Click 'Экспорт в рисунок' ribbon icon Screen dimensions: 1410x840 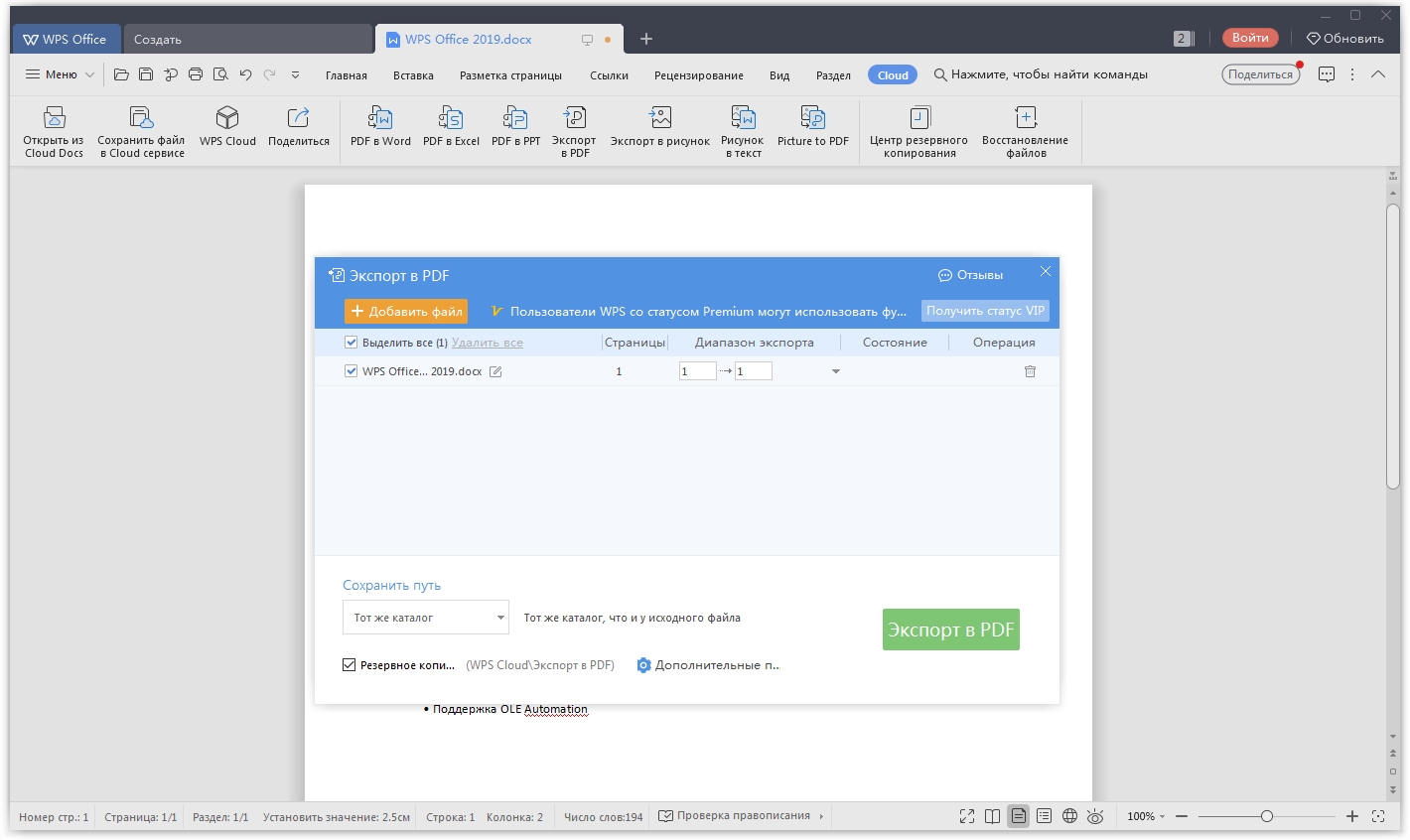660,127
